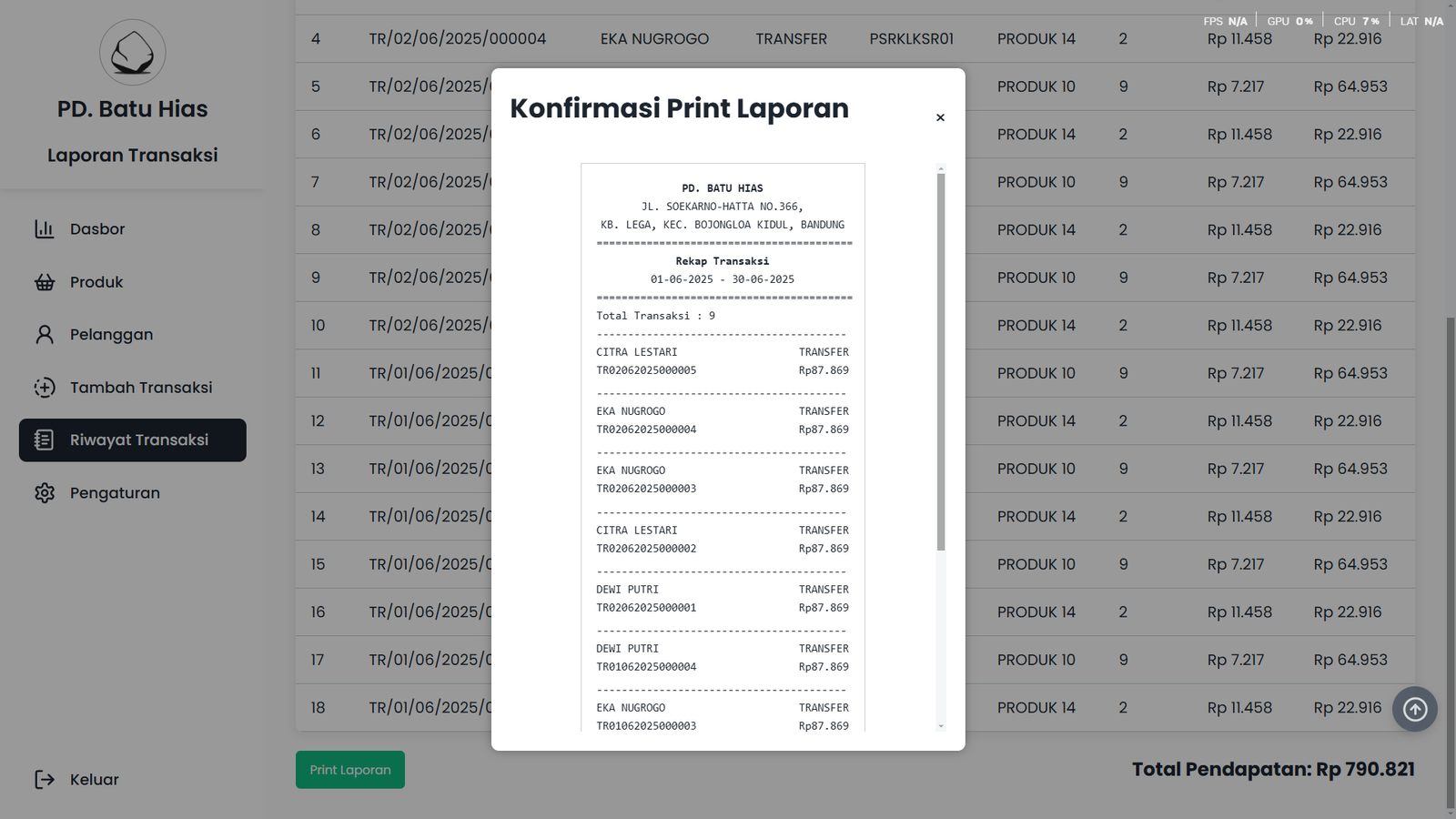Click the Produk basket icon
The image size is (1456, 819).
pyautogui.click(x=45, y=282)
